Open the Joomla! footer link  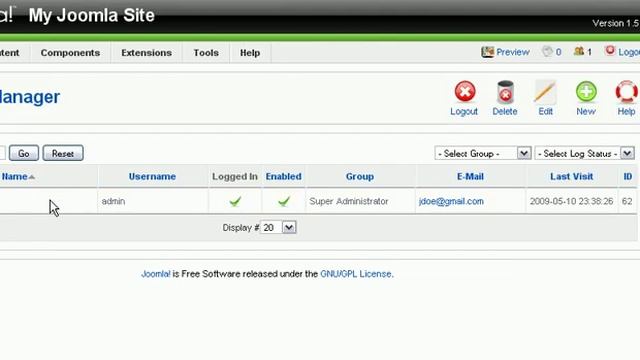(156, 274)
